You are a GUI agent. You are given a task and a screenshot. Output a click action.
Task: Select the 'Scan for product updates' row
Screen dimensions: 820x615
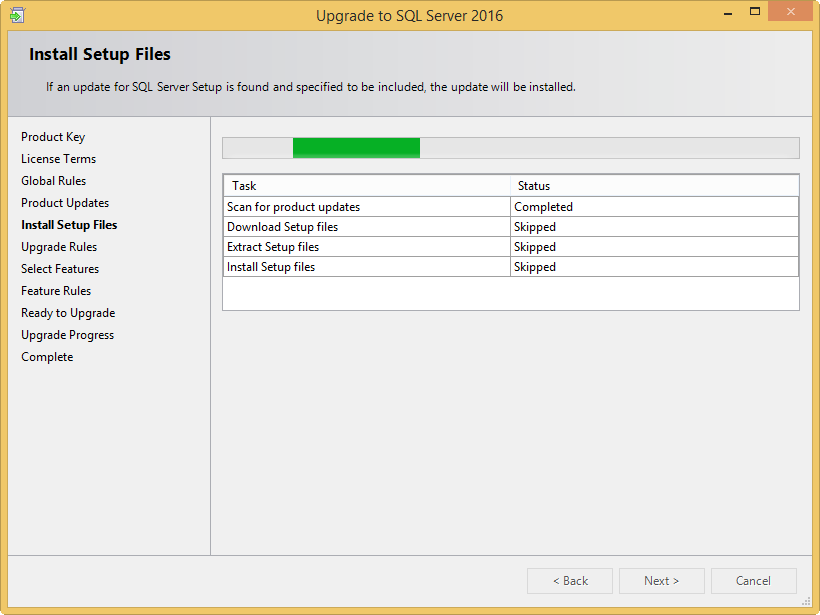pos(511,207)
